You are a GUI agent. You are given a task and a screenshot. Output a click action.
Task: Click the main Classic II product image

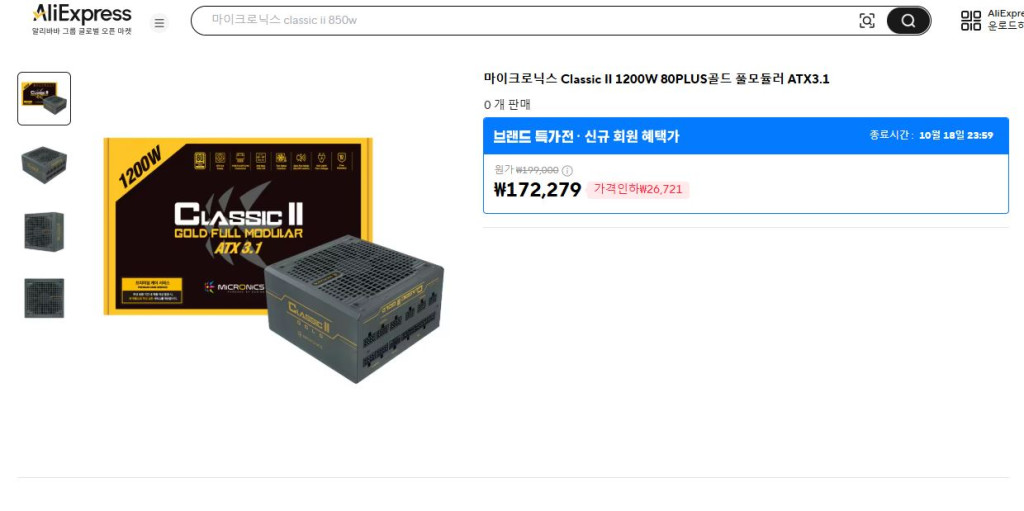274,260
